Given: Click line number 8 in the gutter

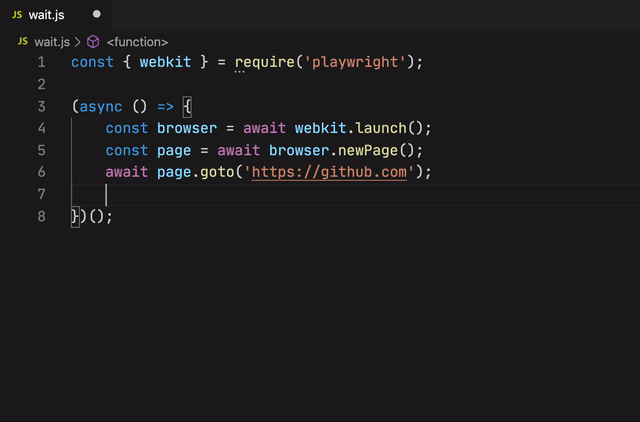Looking at the screenshot, I should pyautogui.click(x=42, y=216).
